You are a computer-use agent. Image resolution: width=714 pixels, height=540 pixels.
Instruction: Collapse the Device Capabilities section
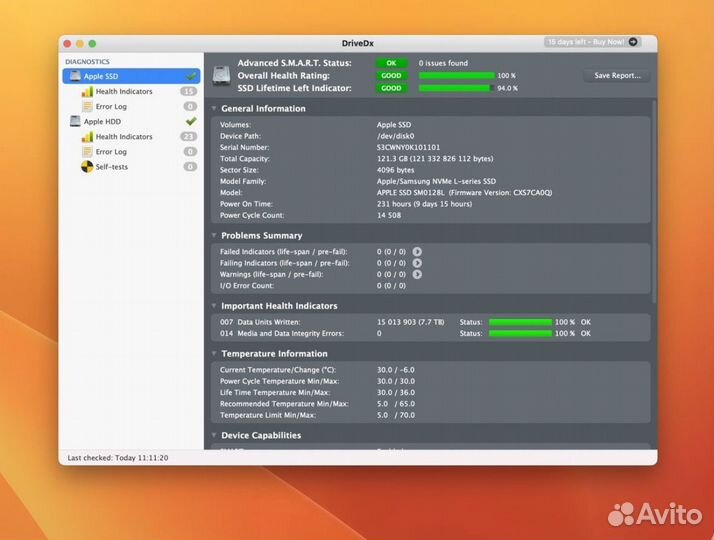214,435
